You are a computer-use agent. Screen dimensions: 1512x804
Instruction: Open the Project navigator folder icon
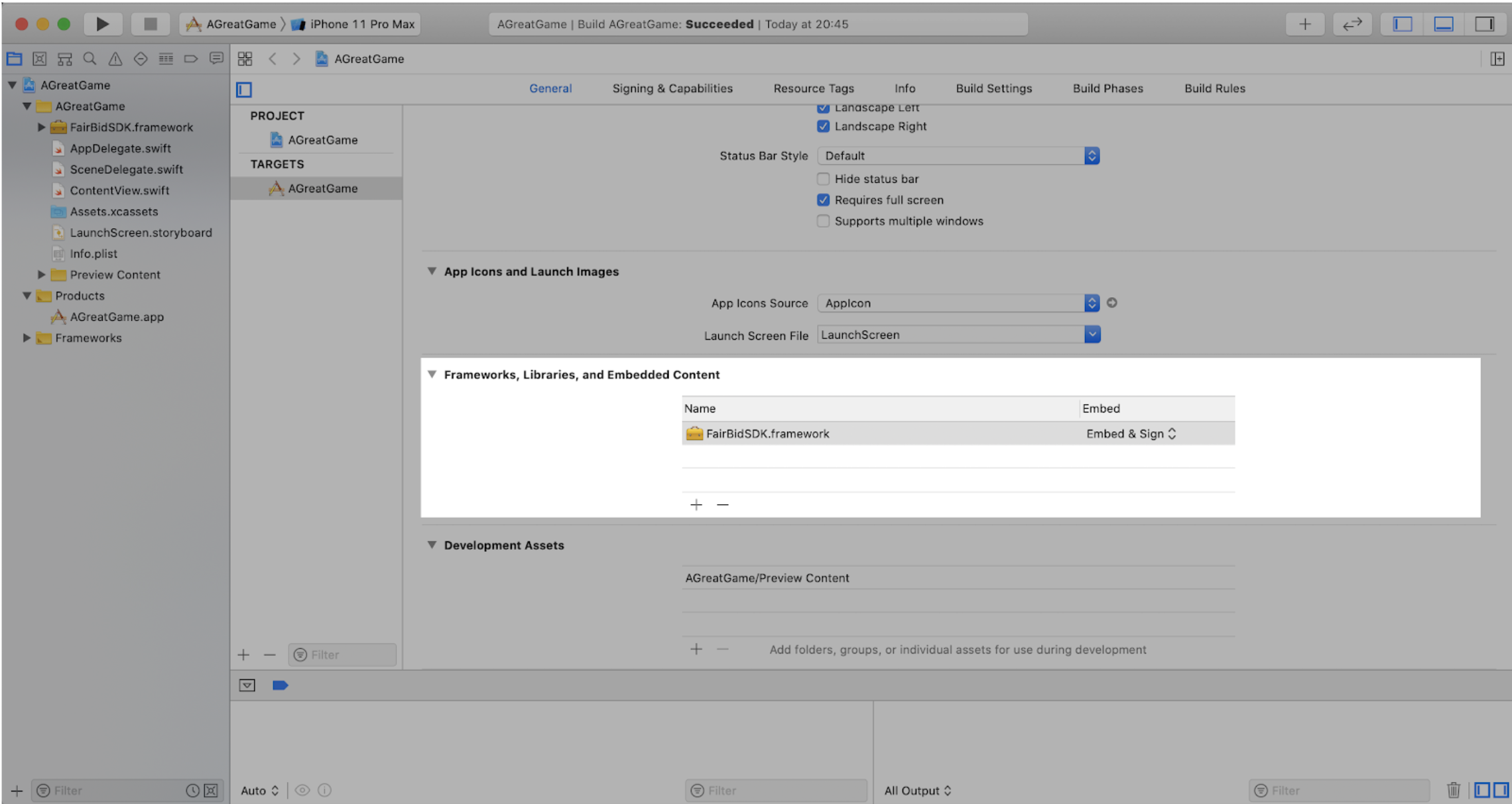coord(15,58)
